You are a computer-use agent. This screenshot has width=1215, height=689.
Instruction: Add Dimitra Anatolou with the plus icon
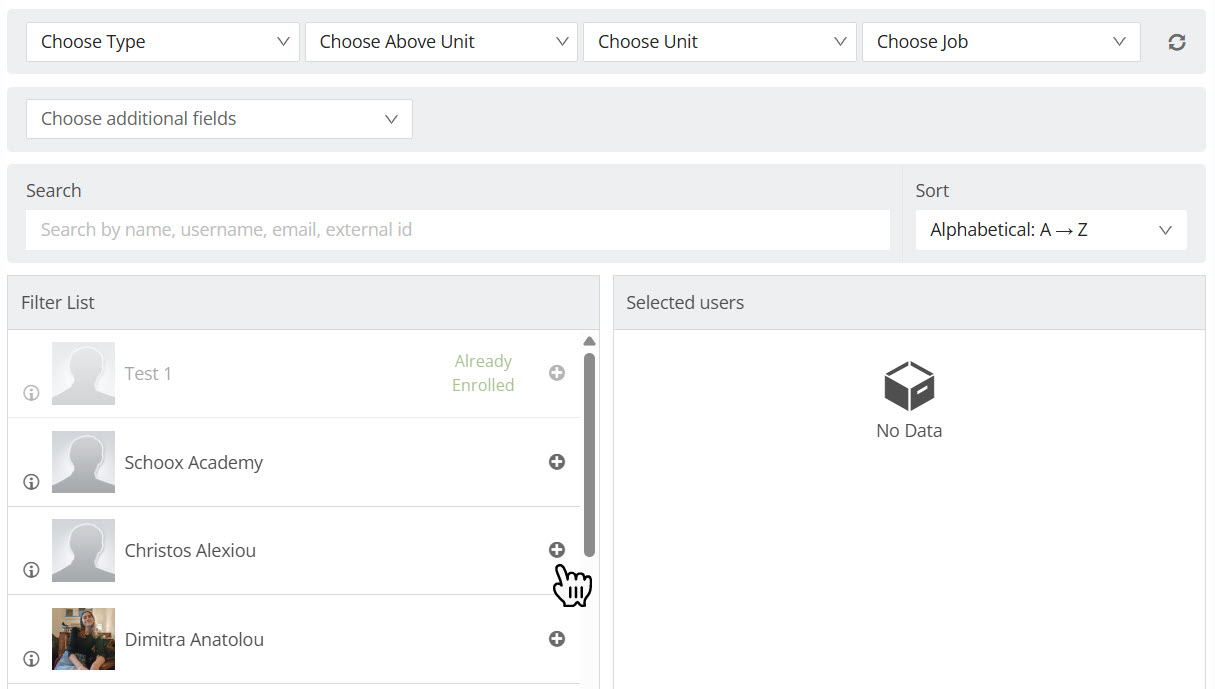[x=557, y=639]
